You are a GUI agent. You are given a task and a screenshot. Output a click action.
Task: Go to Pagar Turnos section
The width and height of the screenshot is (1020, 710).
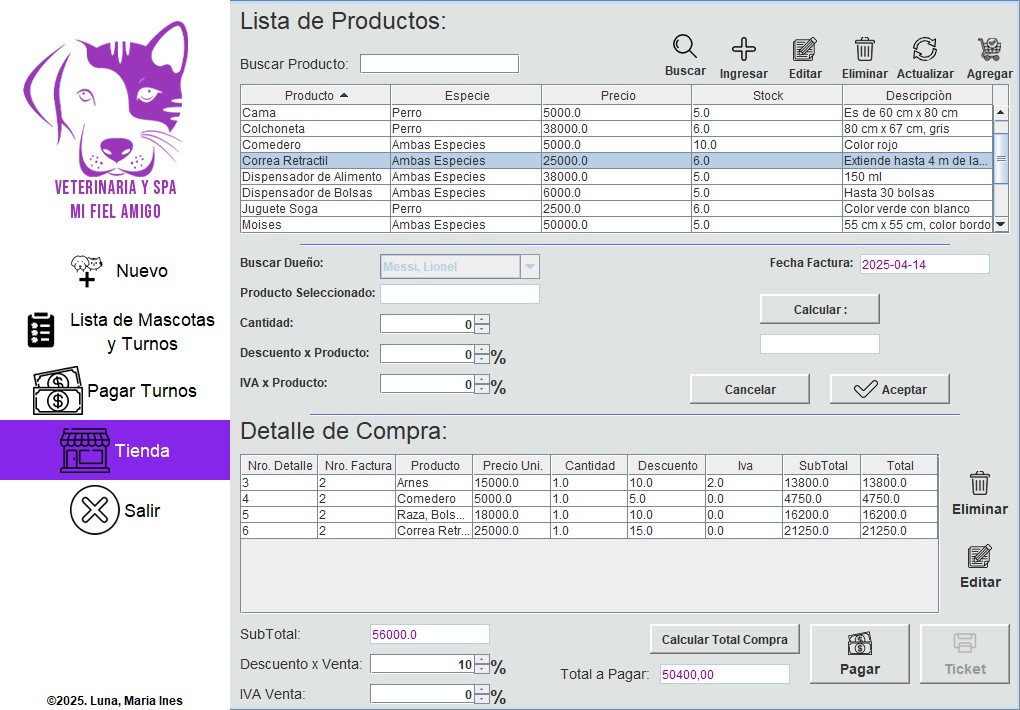tap(114, 390)
